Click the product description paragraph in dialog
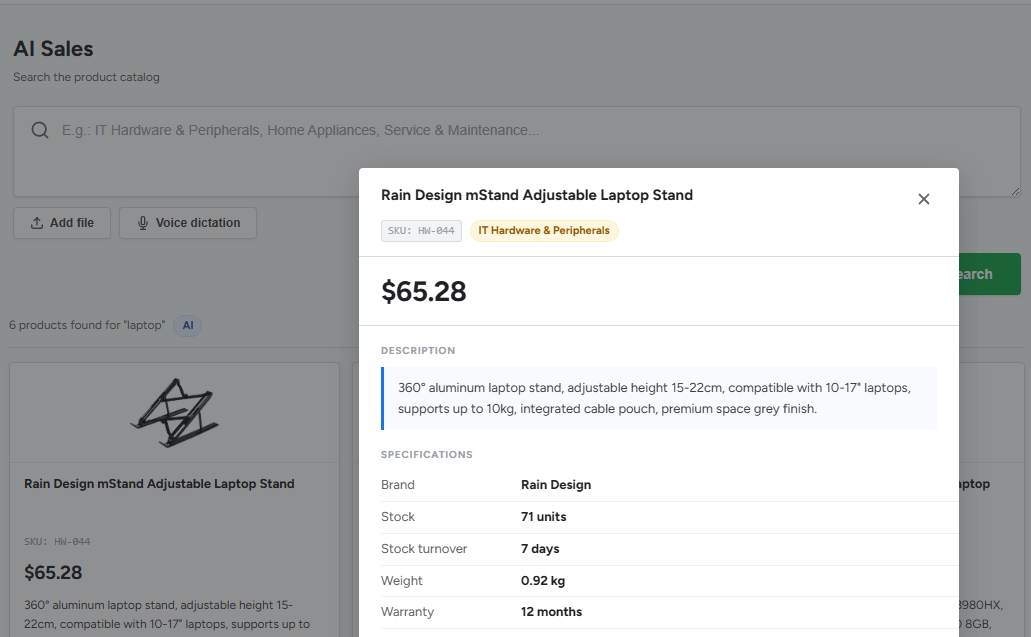The height and width of the screenshot is (637, 1031). [x=659, y=398]
